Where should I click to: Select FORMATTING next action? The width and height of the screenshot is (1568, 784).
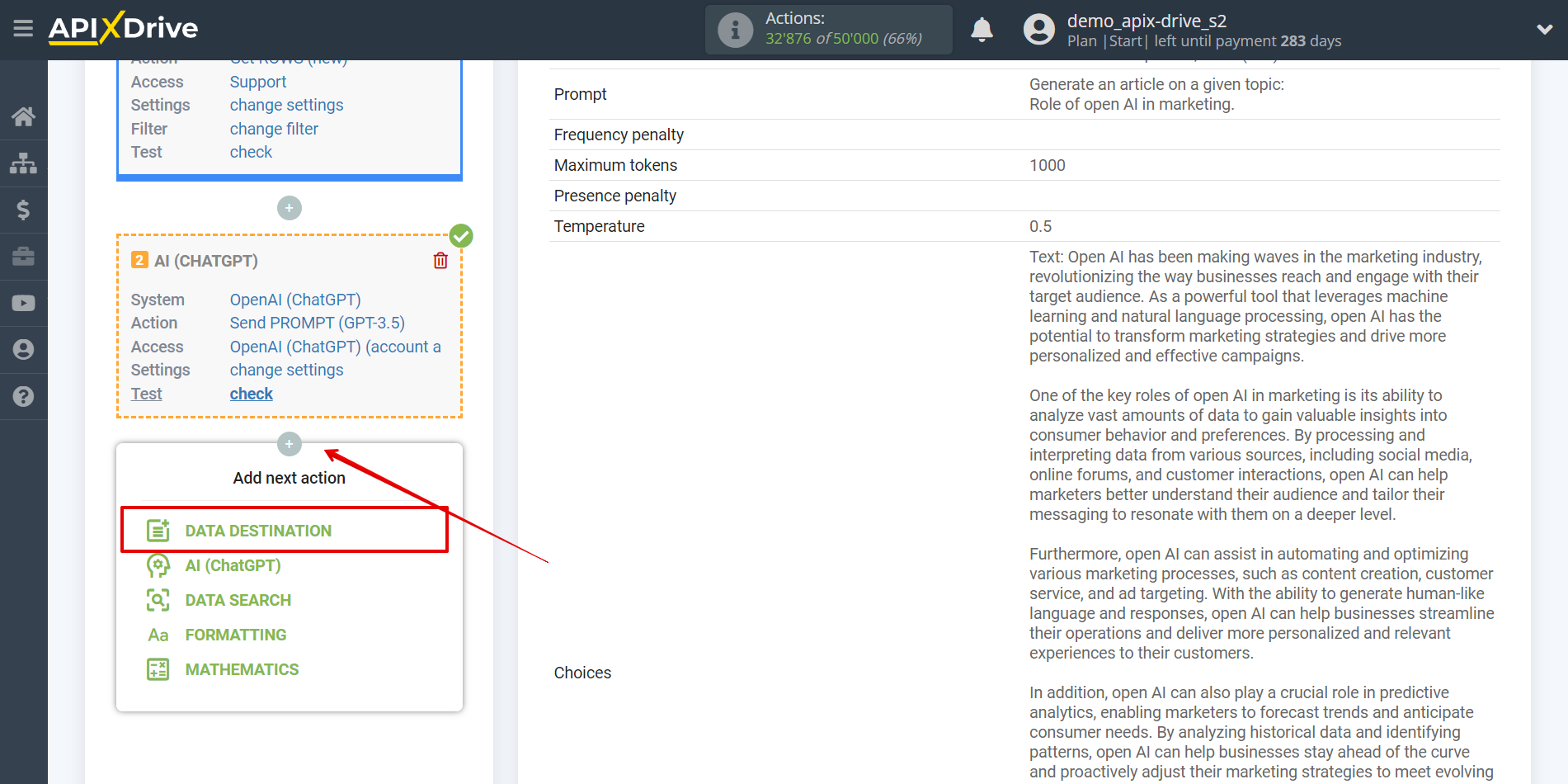click(x=236, y=635)
